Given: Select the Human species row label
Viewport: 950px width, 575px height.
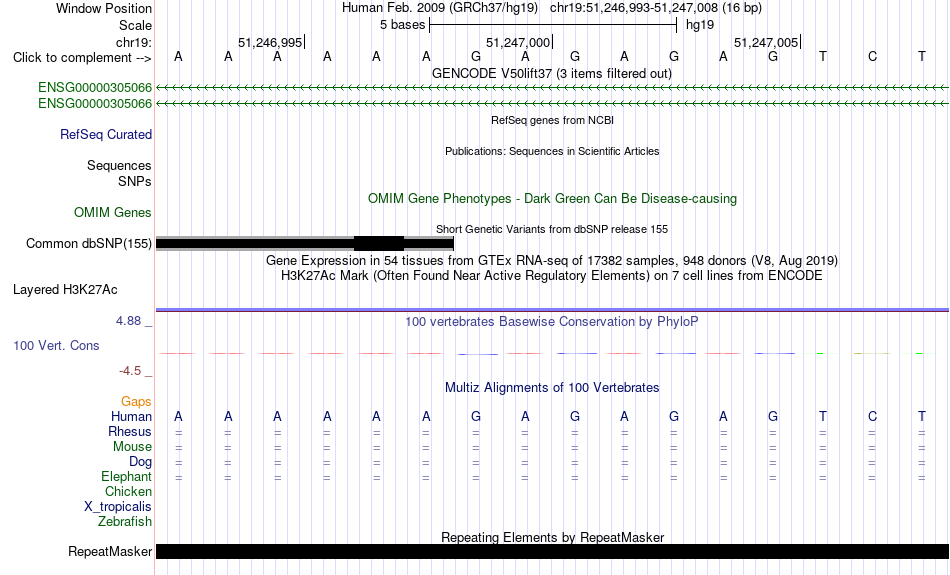Looking at the screenshot, I should [x=131, y=417].
